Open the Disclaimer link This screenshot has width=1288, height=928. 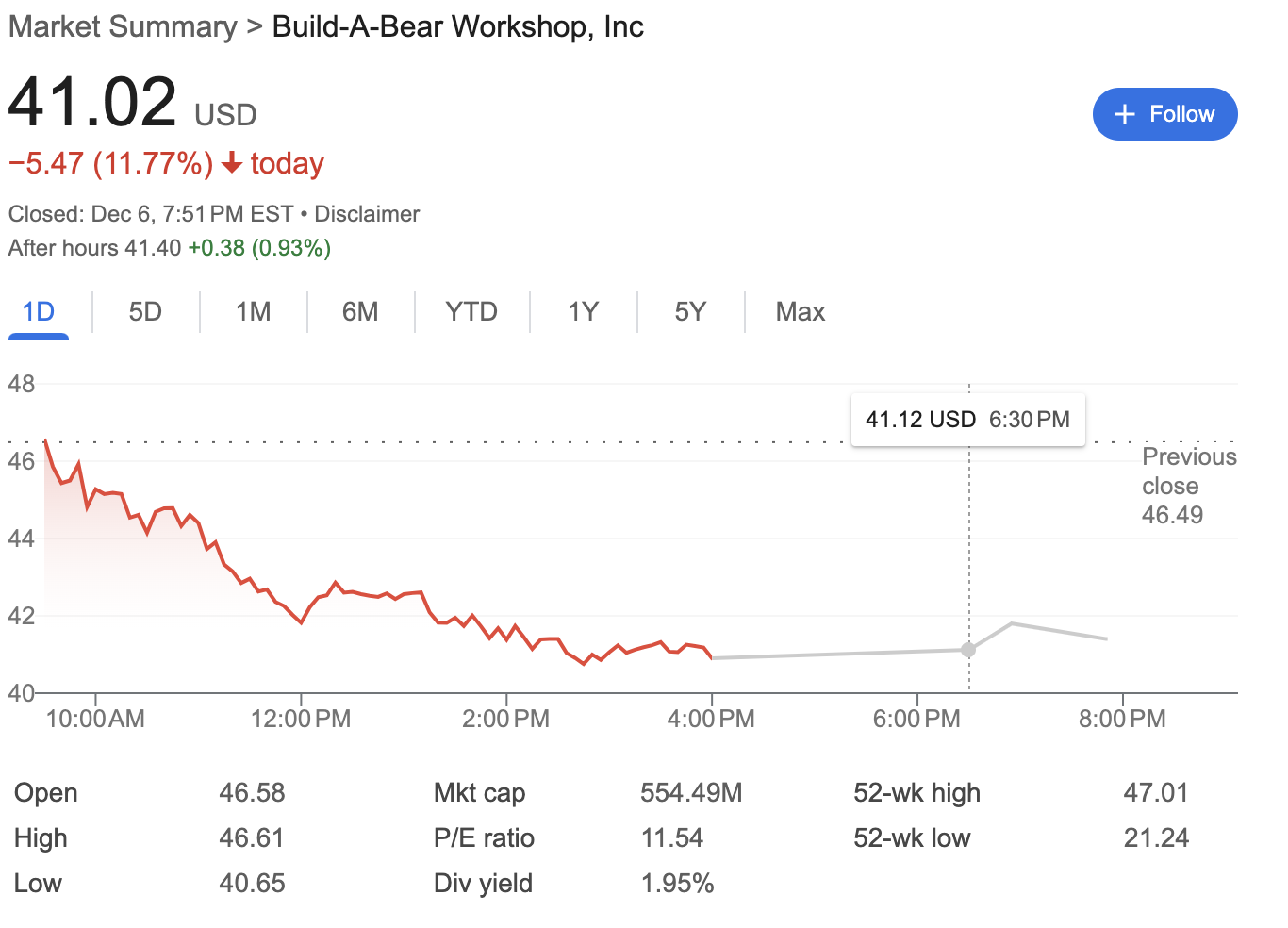(x=367, y=214)
